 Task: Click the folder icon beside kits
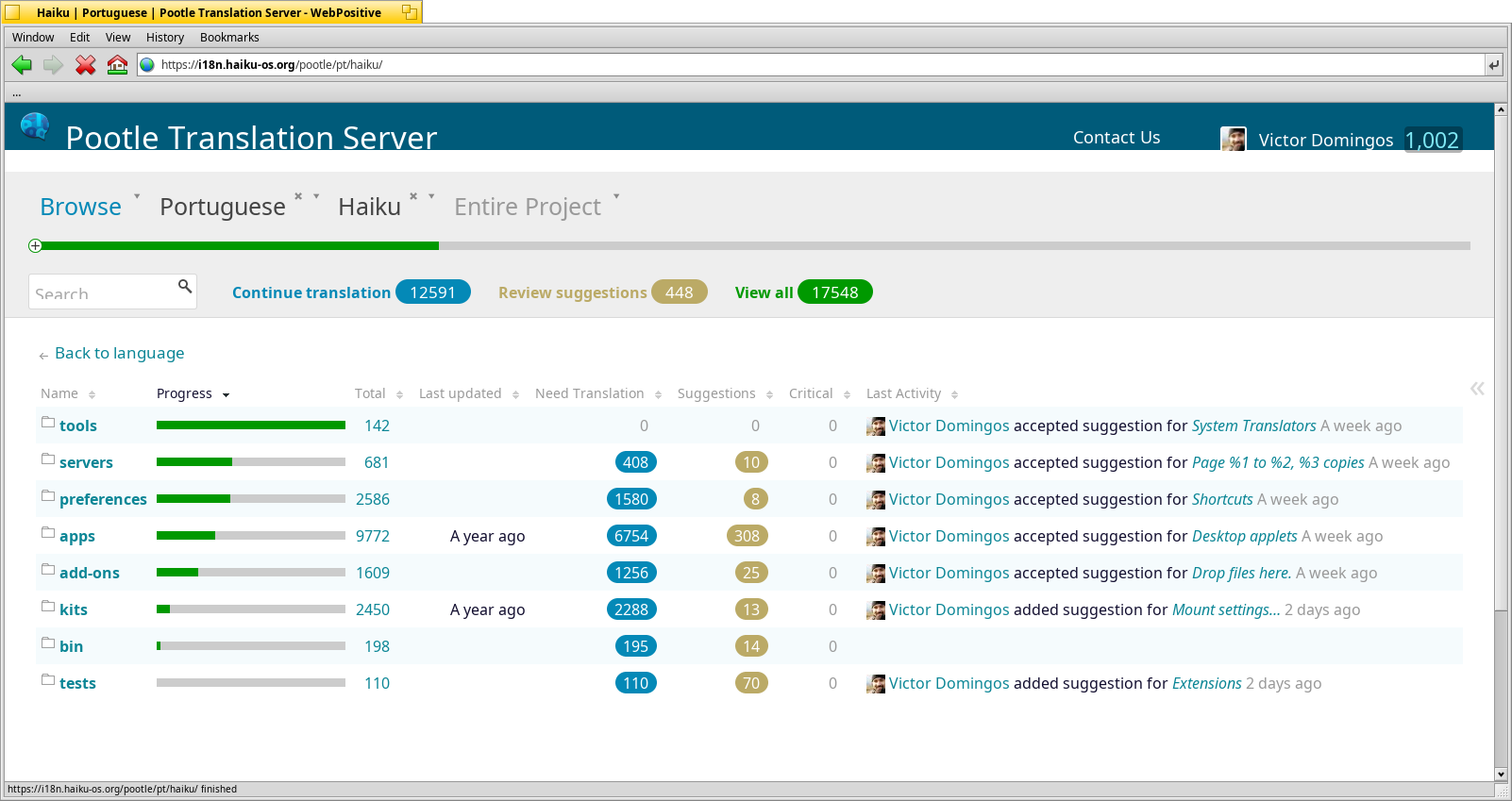(48, 606)
